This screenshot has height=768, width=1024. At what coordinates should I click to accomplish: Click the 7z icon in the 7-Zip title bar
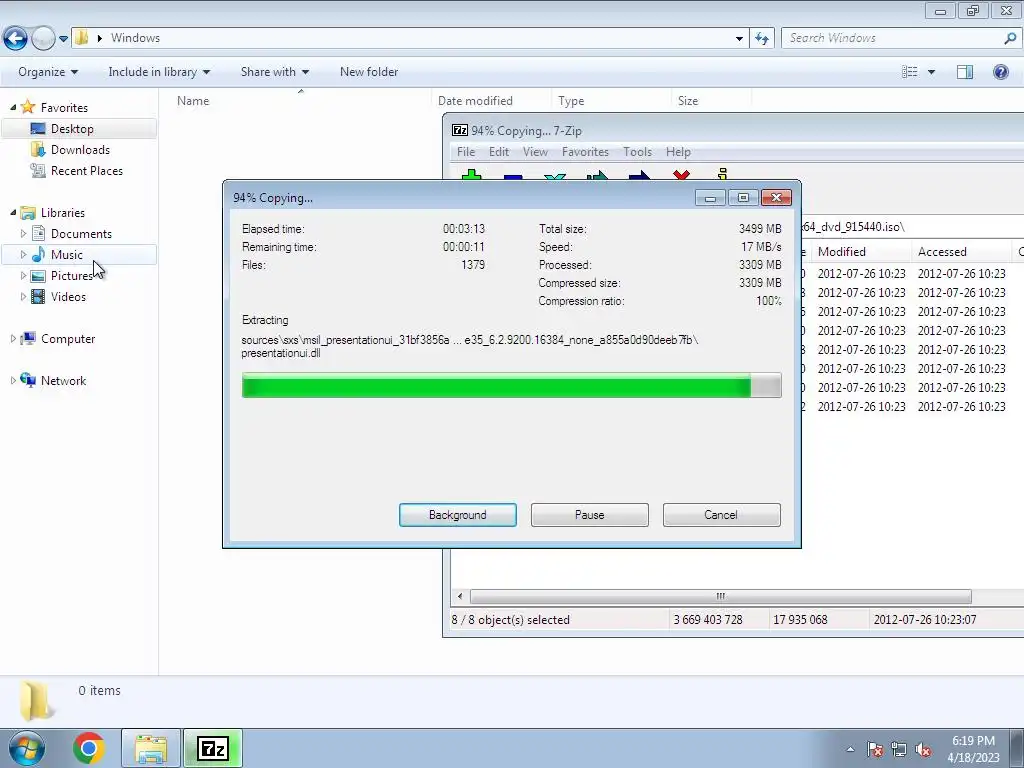[x=460, y=131]
